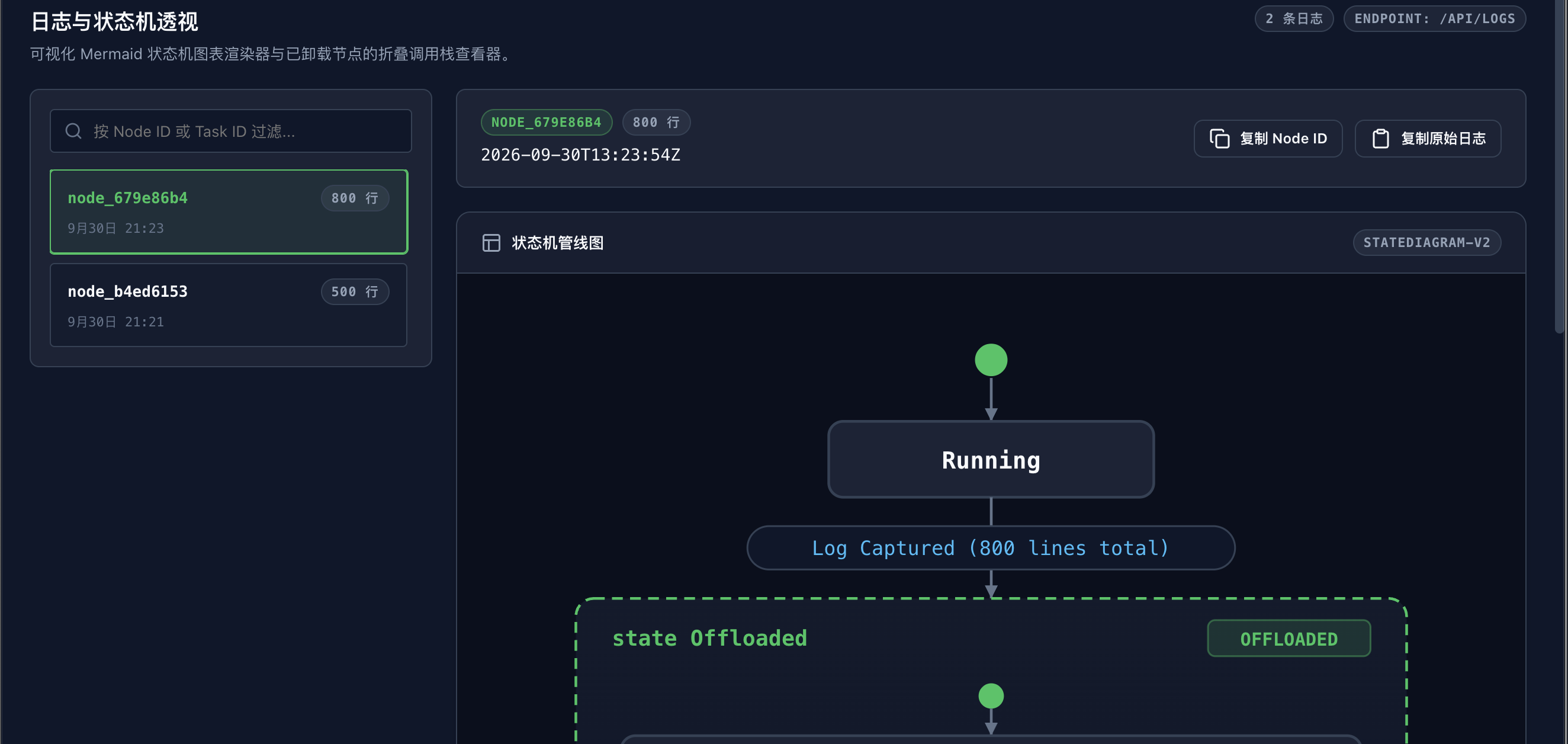
Task: Click the 2 条日志 counter badge
Action: (1293, 18)
